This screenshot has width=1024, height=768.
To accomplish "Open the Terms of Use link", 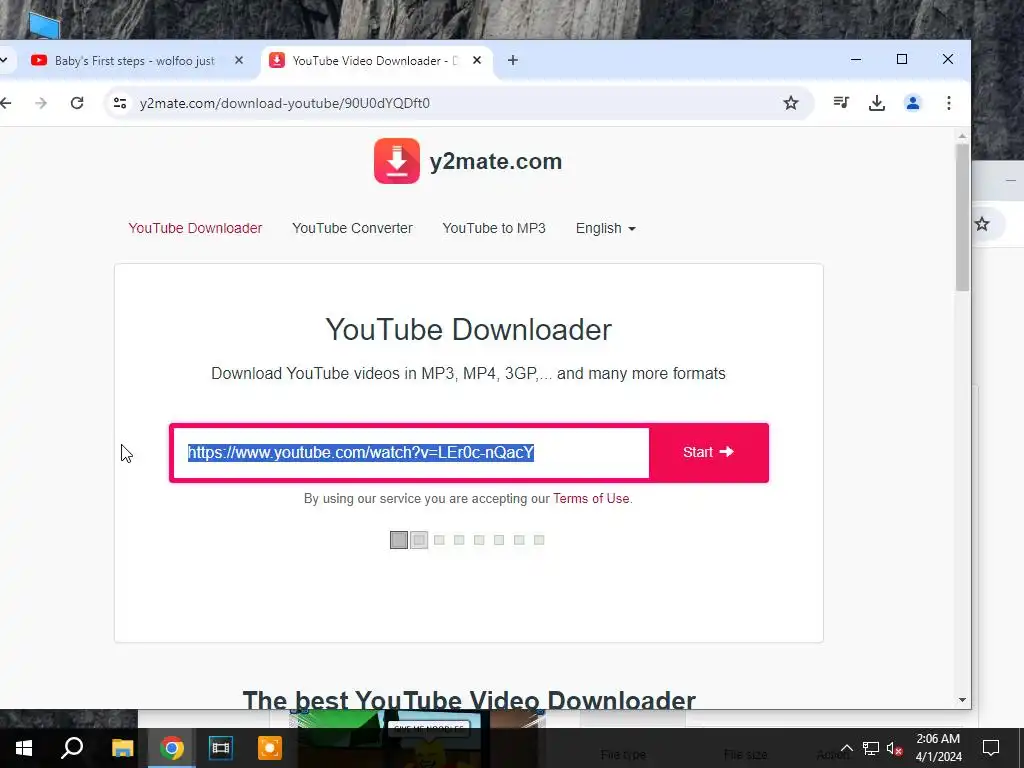I will point(591,498).
